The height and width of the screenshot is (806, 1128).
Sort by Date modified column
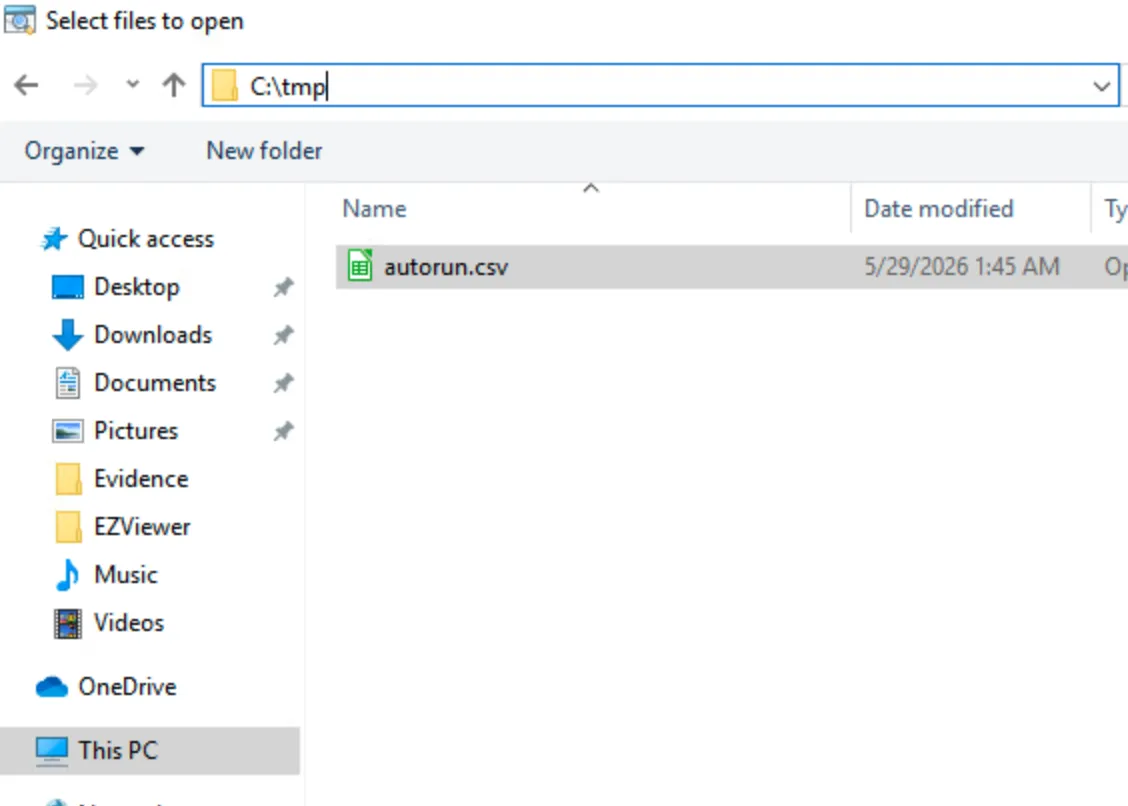click(x=938, y=209)
